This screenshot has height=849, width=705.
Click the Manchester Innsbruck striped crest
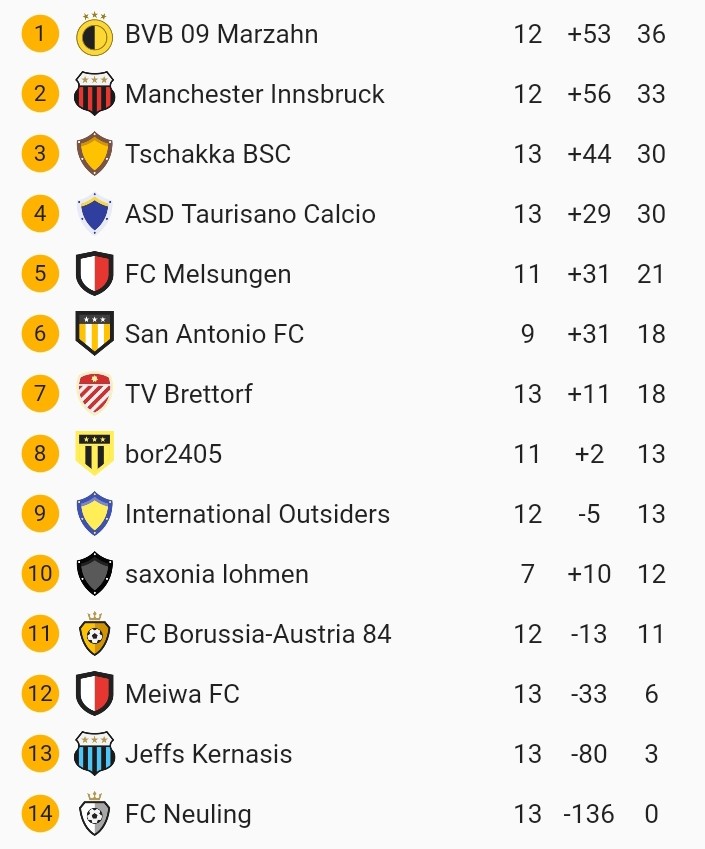point(95,94)
